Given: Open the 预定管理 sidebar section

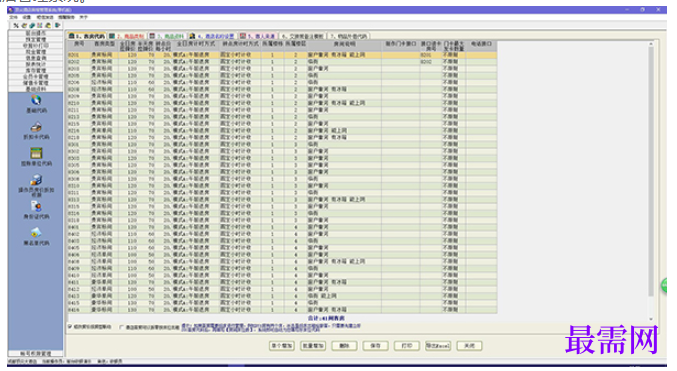Looking at the screenshot, I should tap(36, 39).
